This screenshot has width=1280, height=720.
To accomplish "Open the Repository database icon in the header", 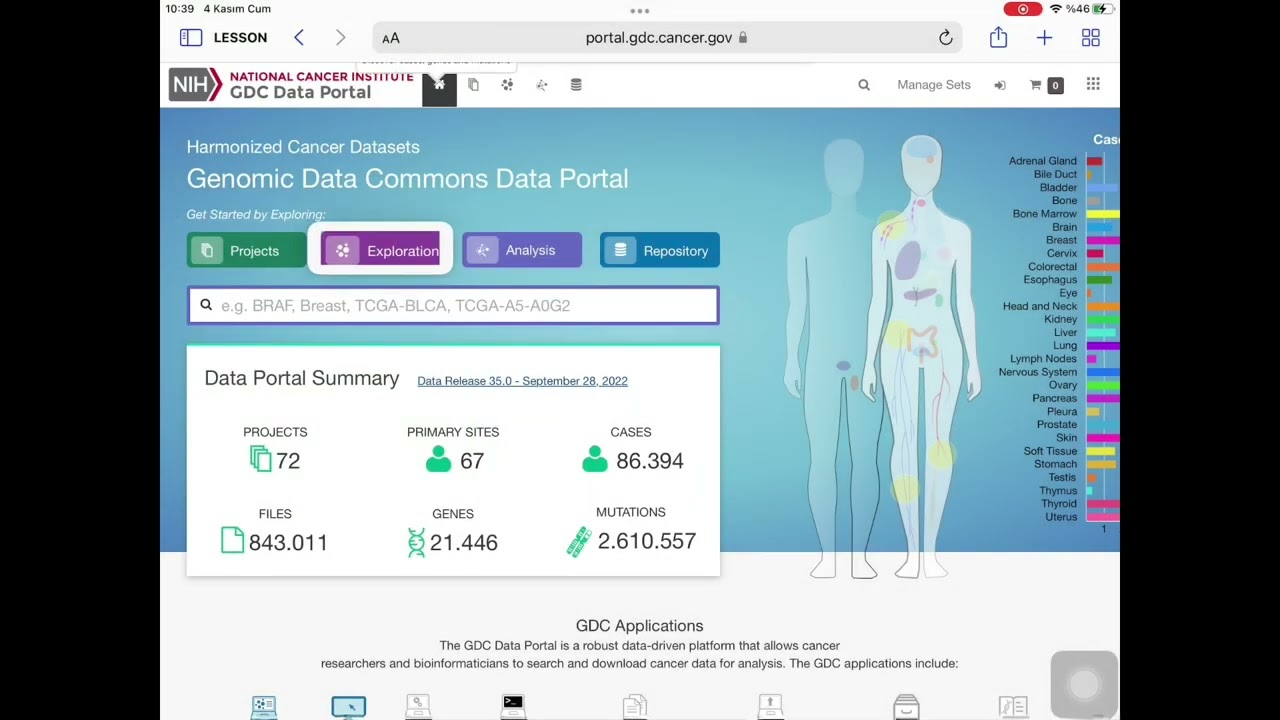I will coord(576,85).
